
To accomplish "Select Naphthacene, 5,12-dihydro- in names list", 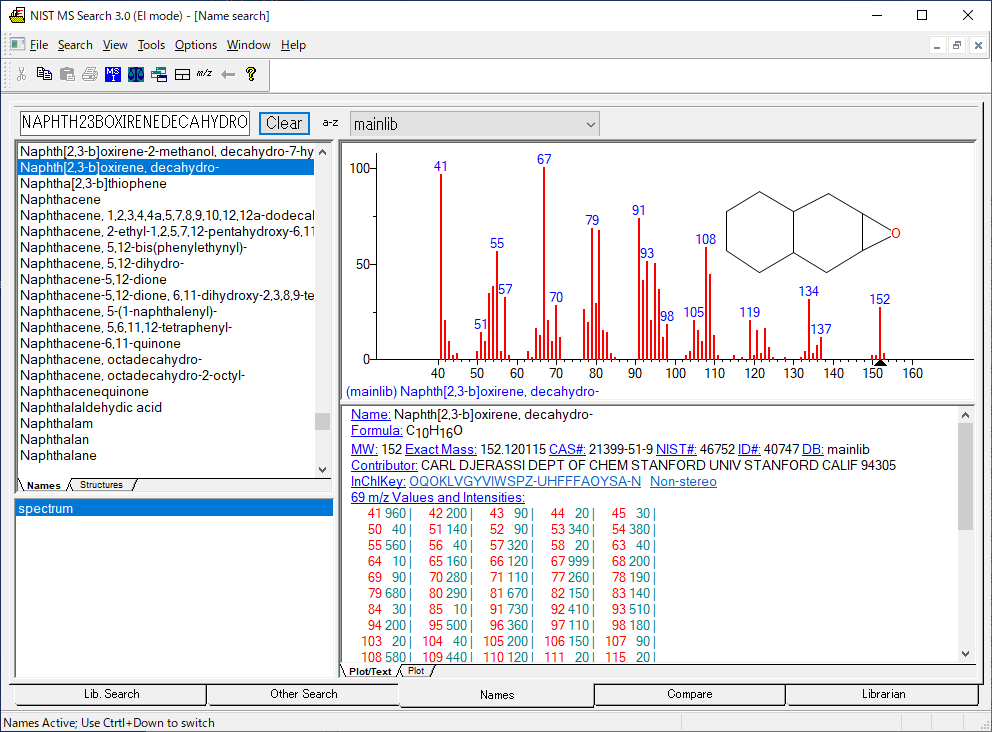I will pos(166,263).
